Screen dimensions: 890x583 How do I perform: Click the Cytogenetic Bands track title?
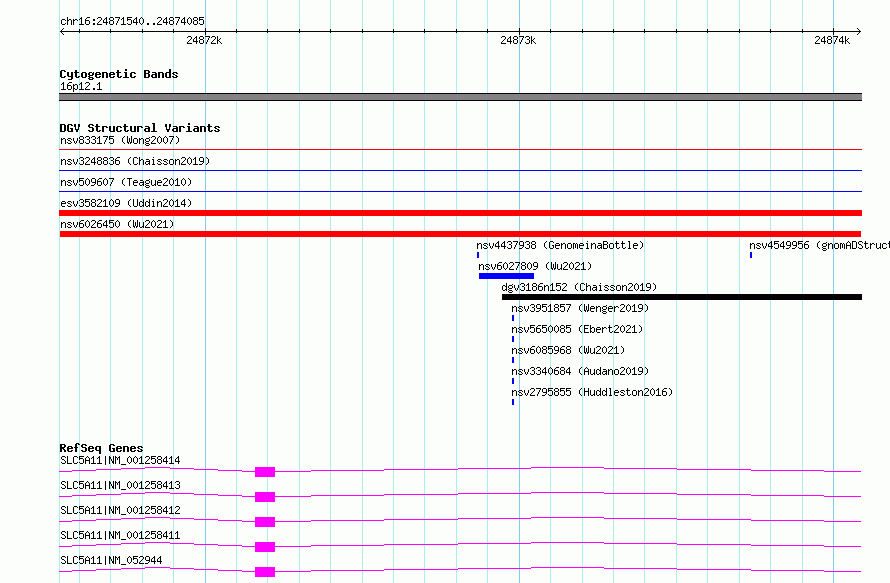click(x=119, y=74)
